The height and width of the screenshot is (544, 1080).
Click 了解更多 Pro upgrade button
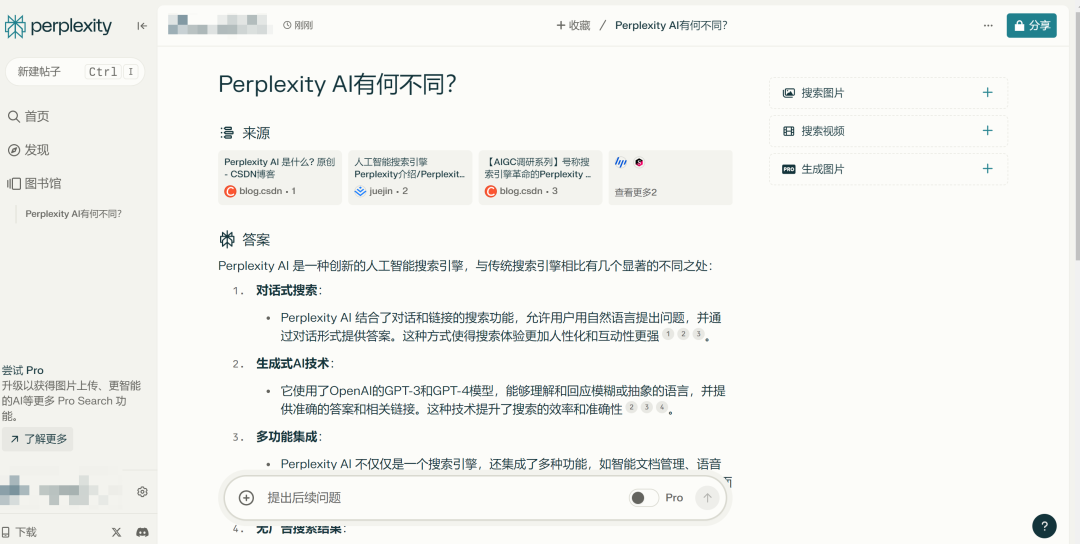[x=38, y=439]
